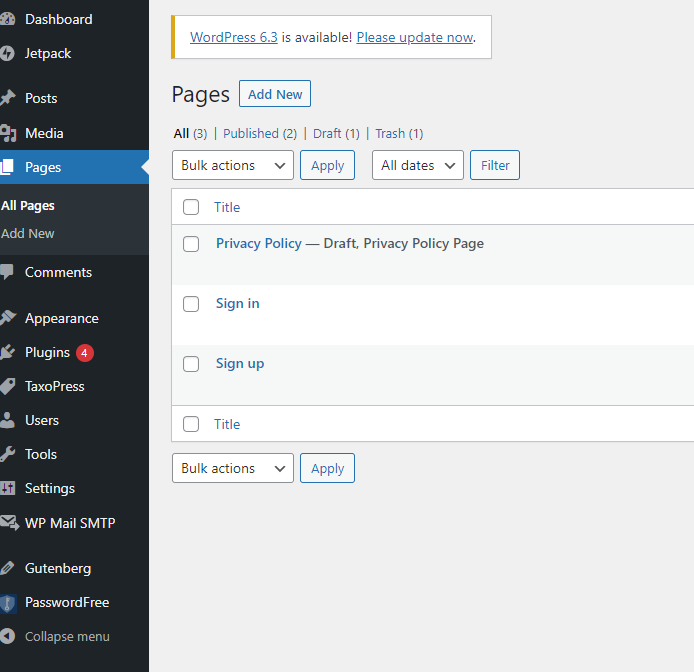The height and width of the screenshot is (672, 694).
Task: Expand the All dates filter dropdown
Action: pyautogui.click(x=417, y=165)
